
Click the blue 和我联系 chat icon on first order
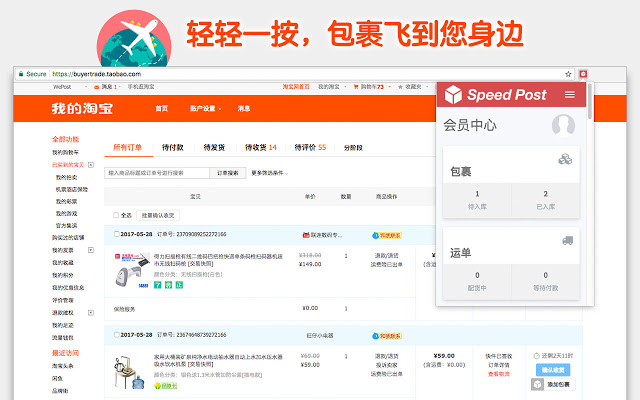click(375, 236)
